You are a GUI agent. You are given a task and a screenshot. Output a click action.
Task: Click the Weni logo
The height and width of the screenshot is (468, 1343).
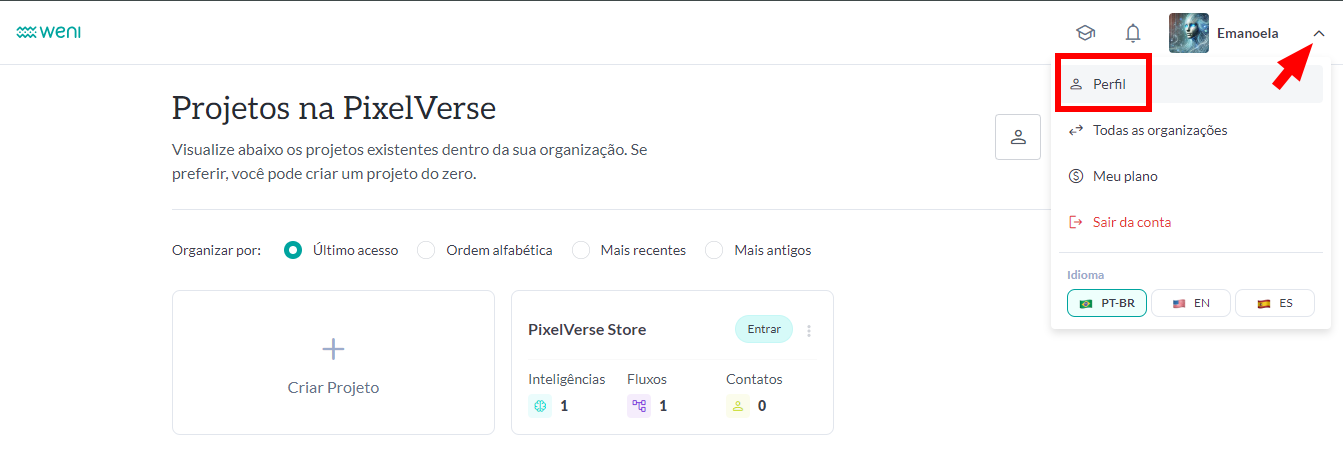tap(48, 32)
